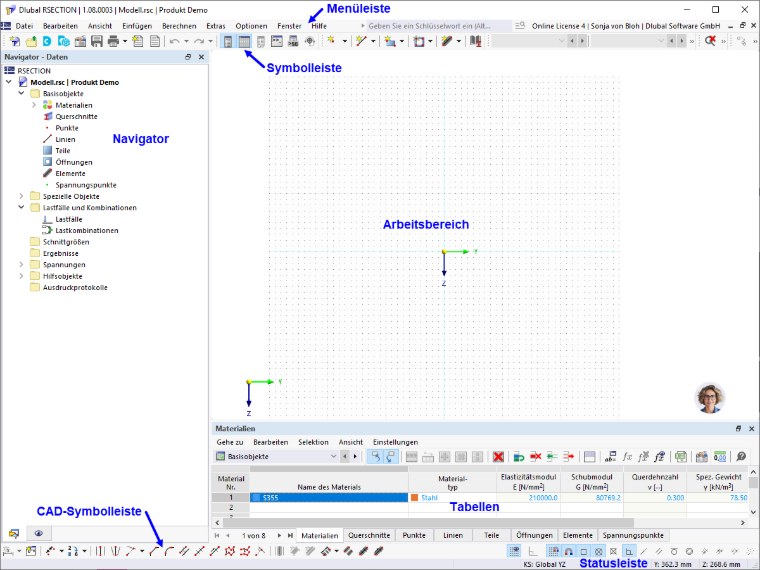Click the single line tool next to arc tool
The width and height of the screenshot is (760, 570).
tap(154, 551)
